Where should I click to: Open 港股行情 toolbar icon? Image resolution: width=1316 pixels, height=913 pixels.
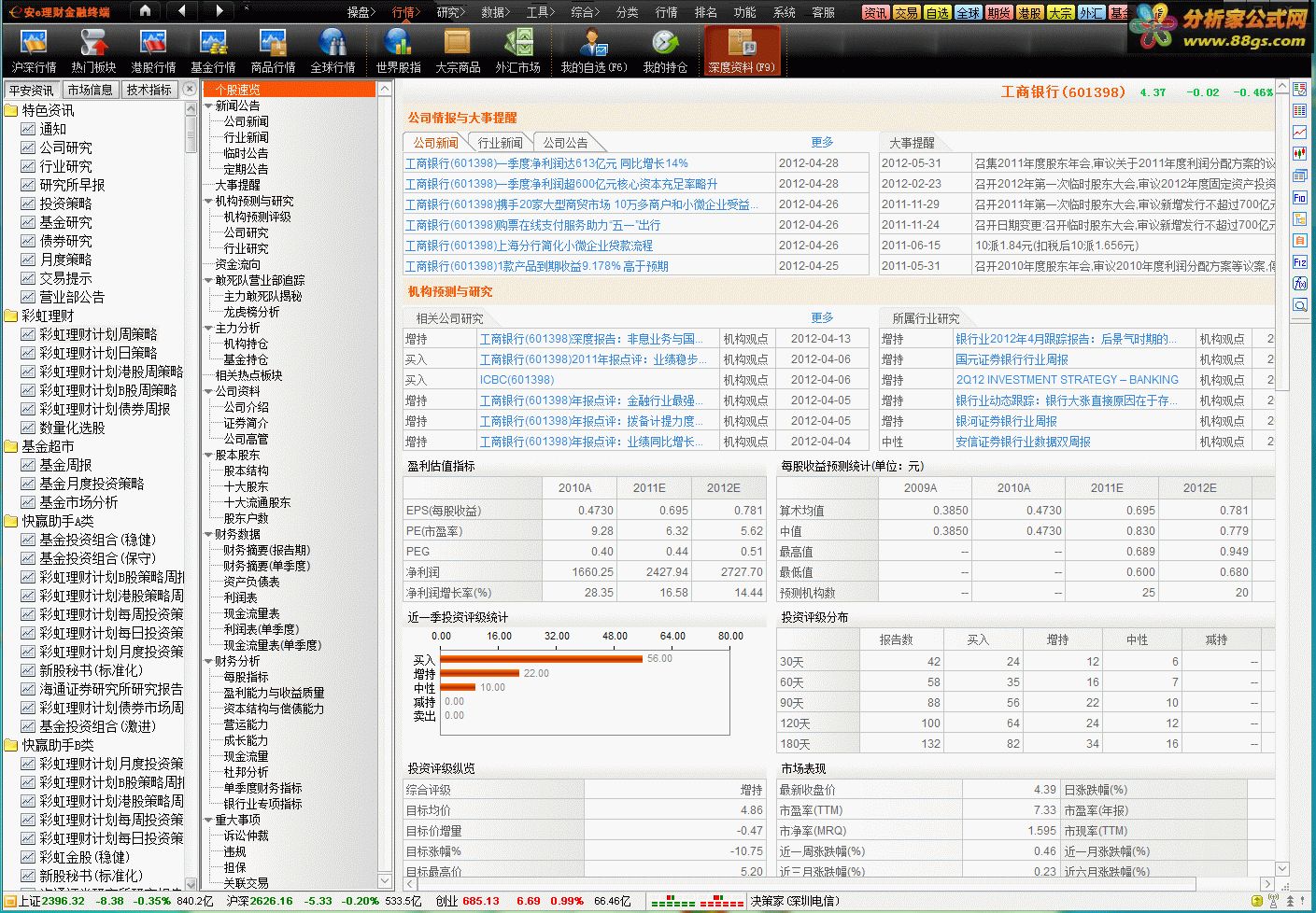pyautogui.click(x=153, y=50)
